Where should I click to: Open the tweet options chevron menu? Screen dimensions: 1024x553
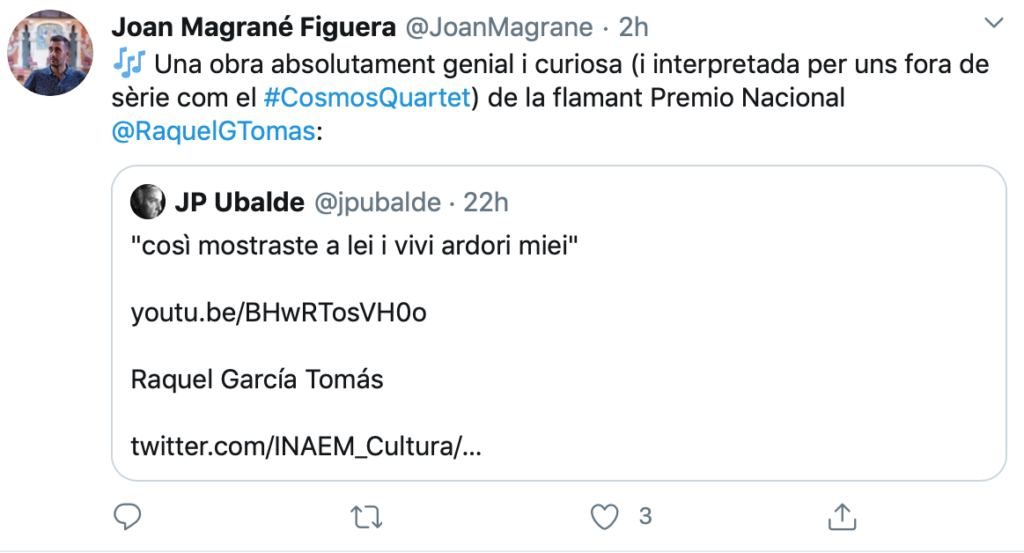993,22
